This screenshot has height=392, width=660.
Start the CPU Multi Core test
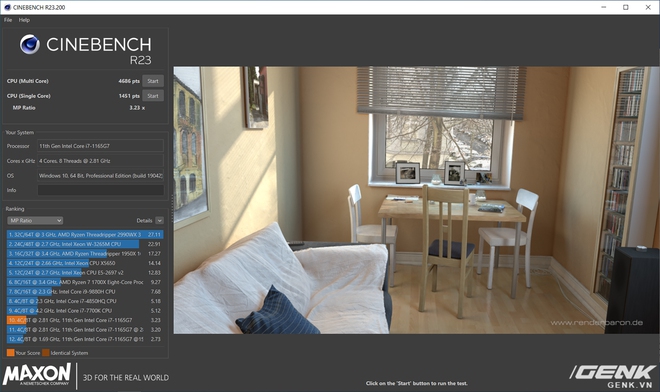[x=153, y=81]
